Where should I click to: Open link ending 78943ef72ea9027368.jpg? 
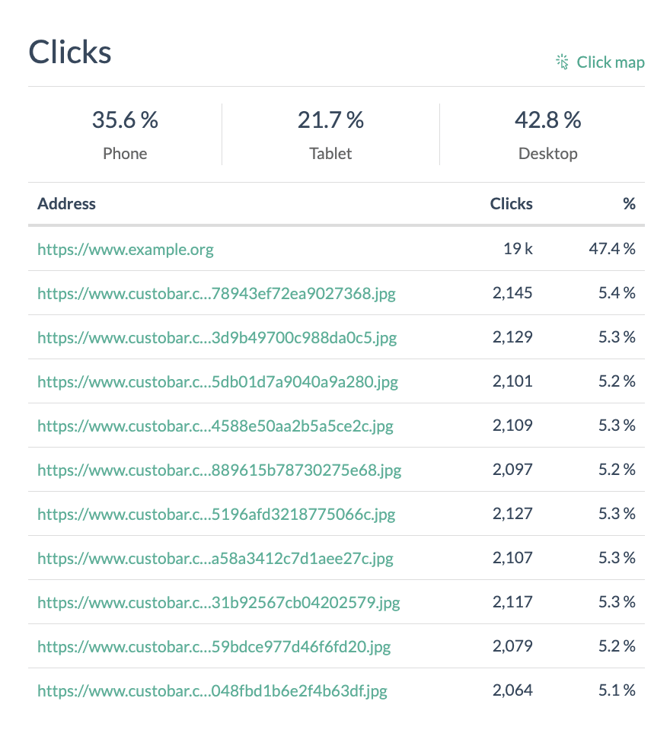(x=217, y=293)
